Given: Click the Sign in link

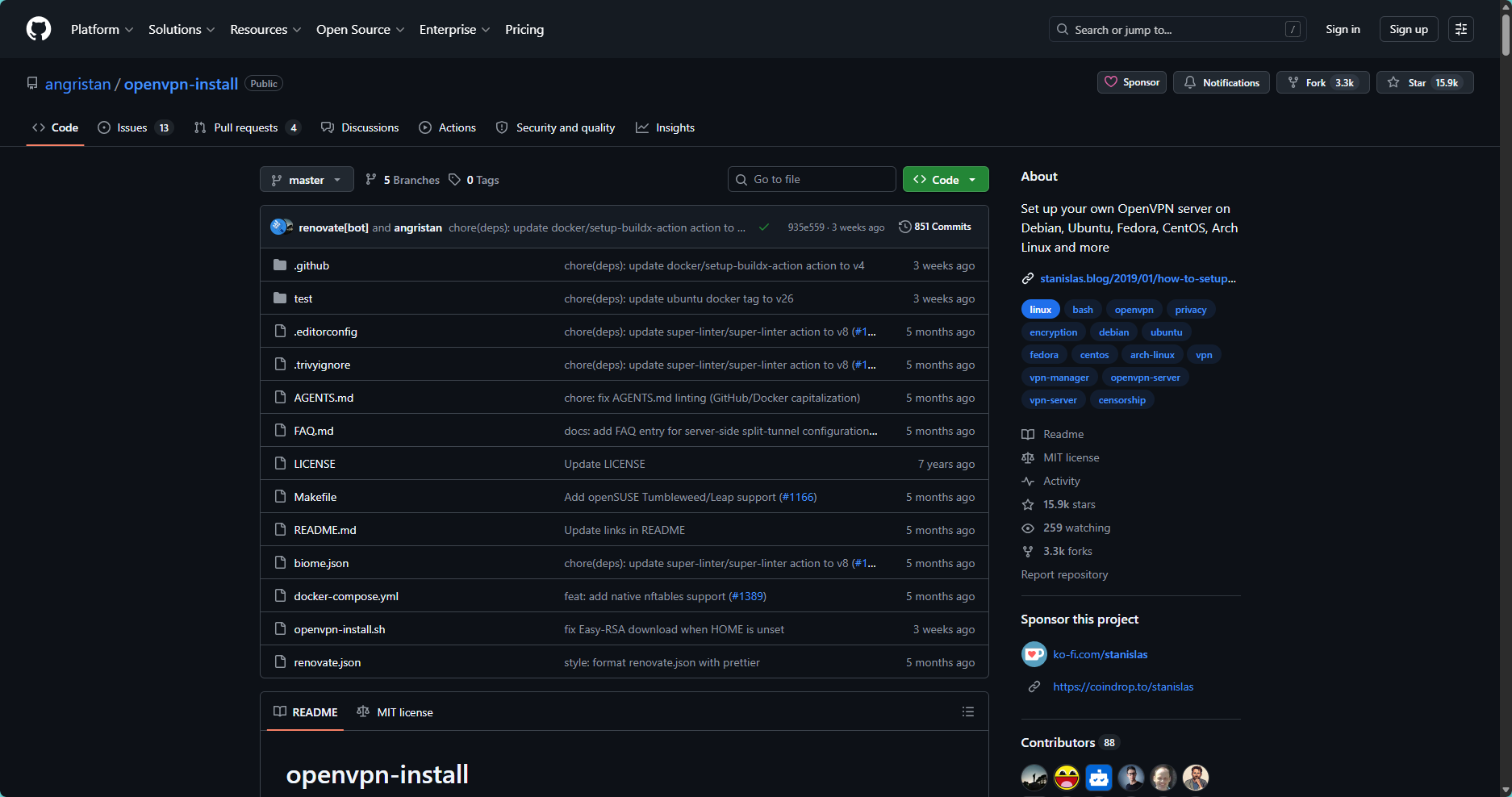Looking at the screenshot, I should [1343, 29].
